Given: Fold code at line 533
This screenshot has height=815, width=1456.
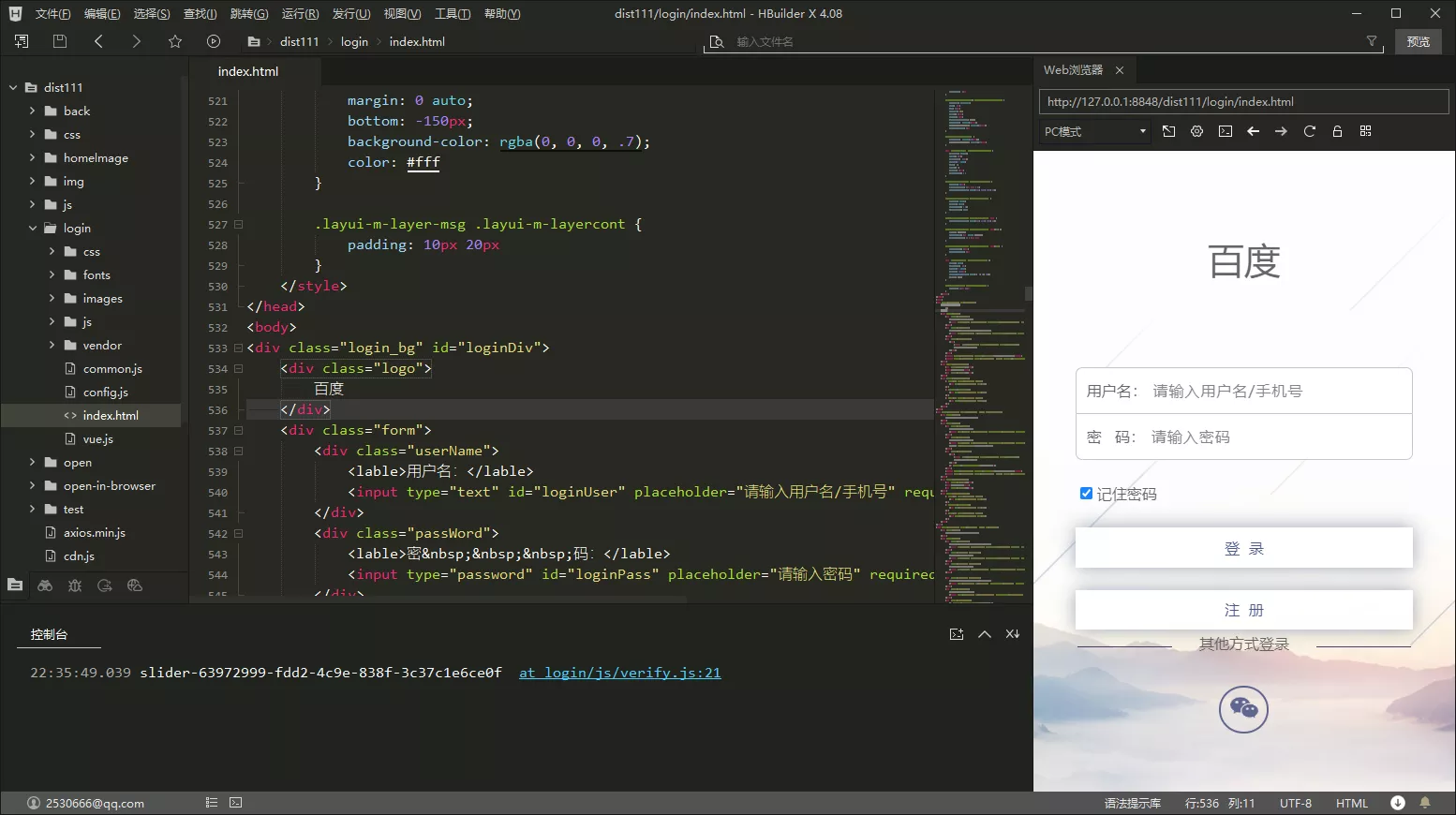Looking at the screenshot, I should coord(238,348).
